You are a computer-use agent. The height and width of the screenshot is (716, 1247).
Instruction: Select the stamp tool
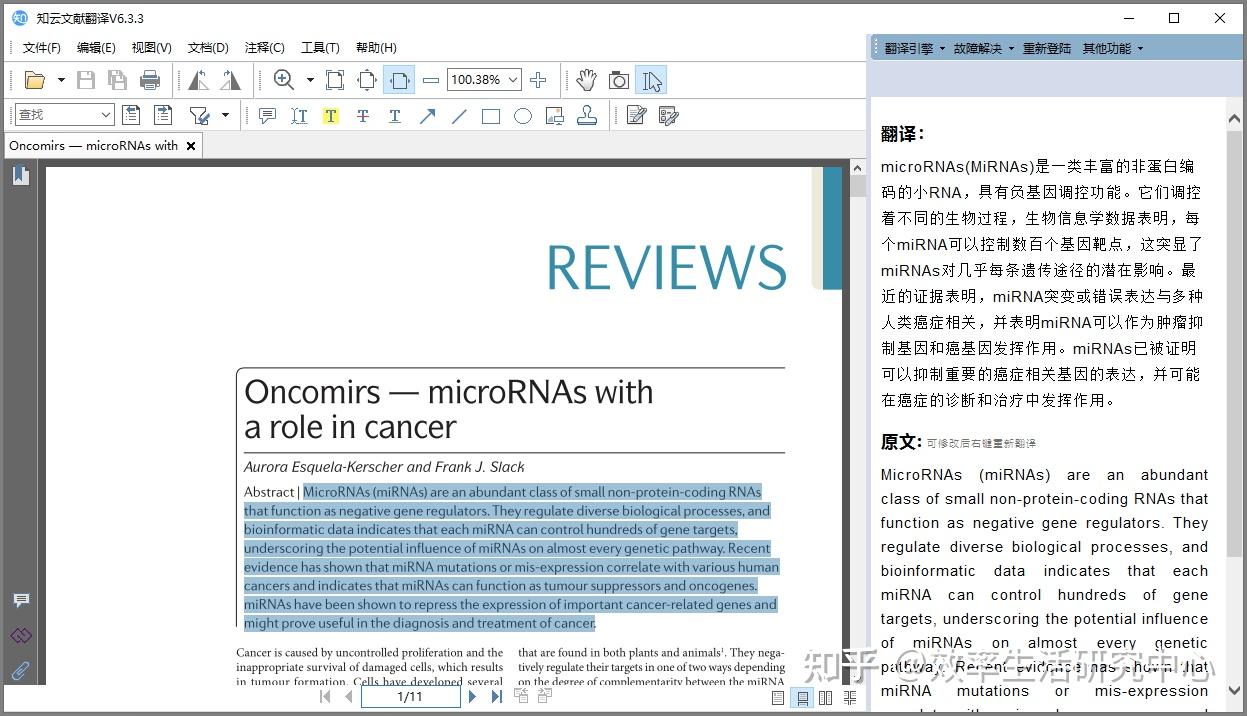click(x=587, y=116)
